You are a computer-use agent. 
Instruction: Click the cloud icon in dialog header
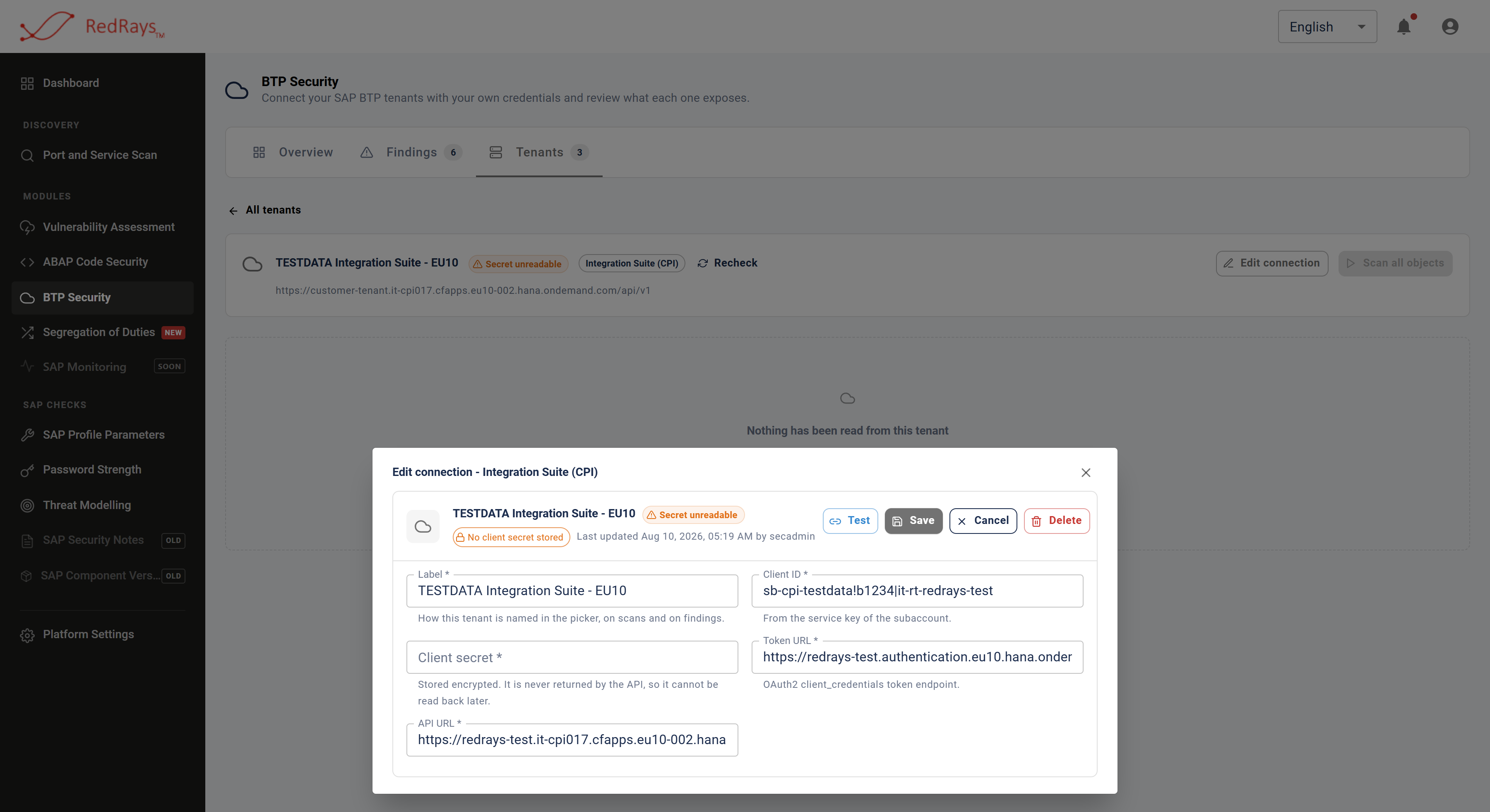[423, 526]
